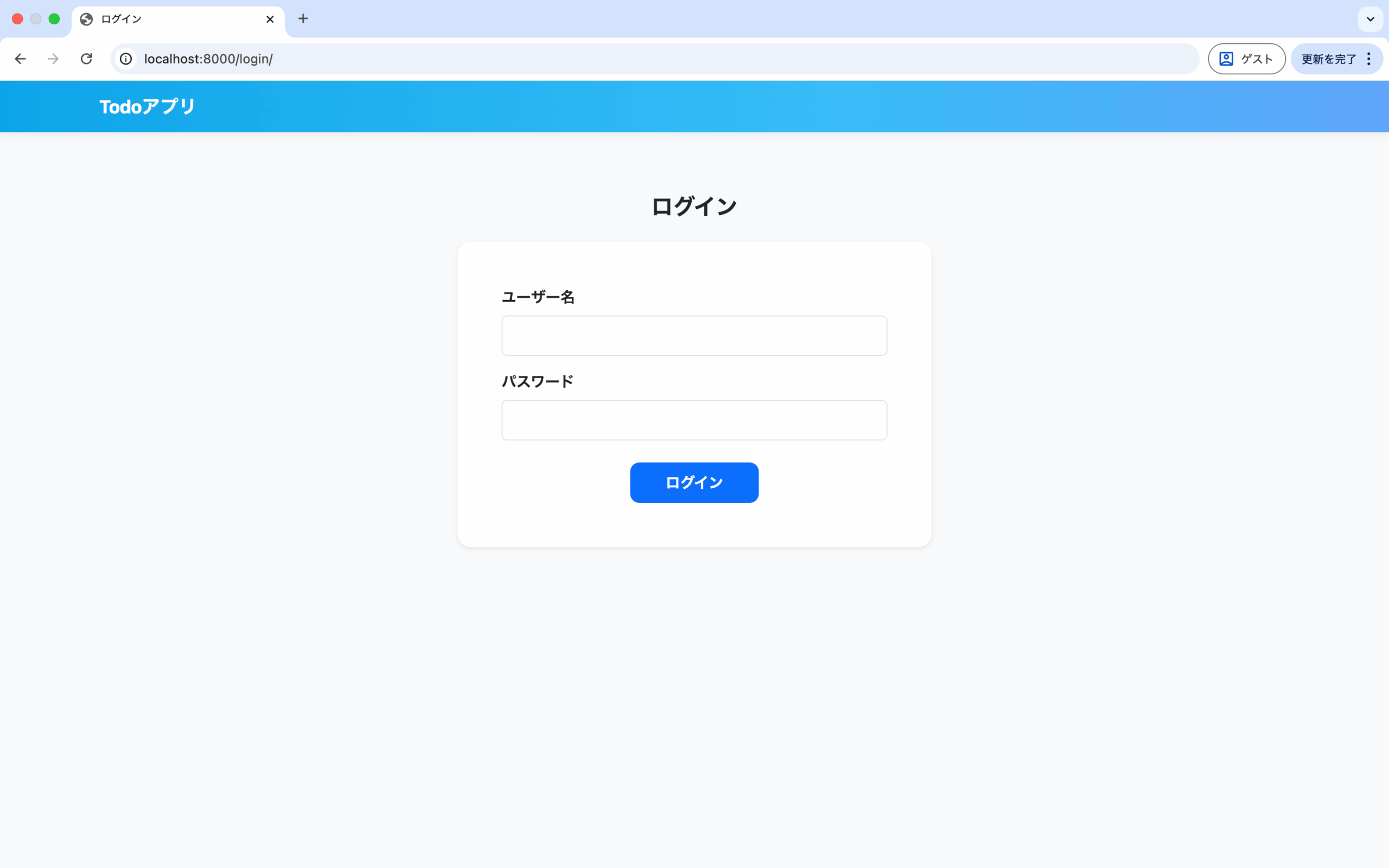Click the ユーザー名 field label

(538, 297)
